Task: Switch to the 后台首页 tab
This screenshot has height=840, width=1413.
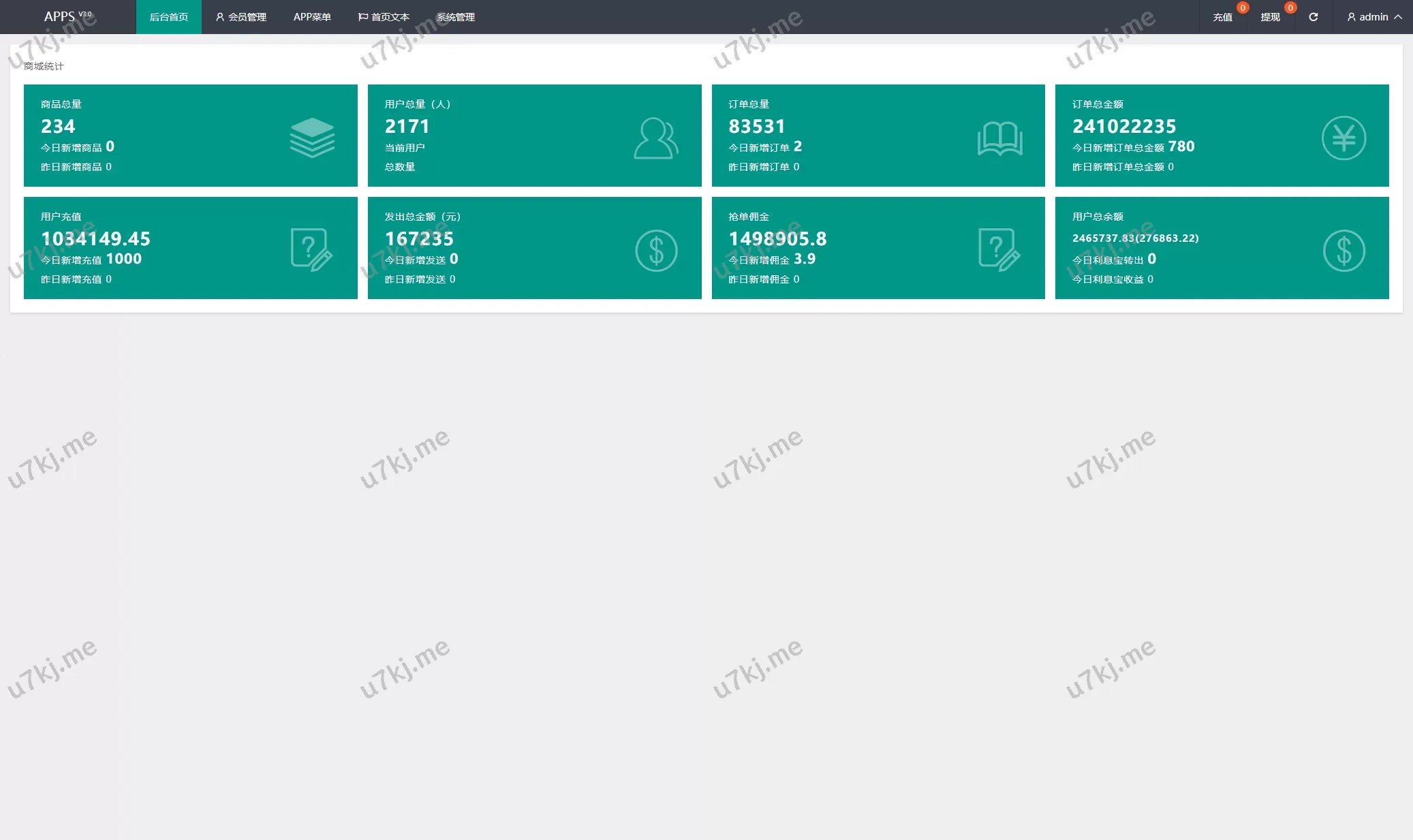Action: tap(169, 17)
